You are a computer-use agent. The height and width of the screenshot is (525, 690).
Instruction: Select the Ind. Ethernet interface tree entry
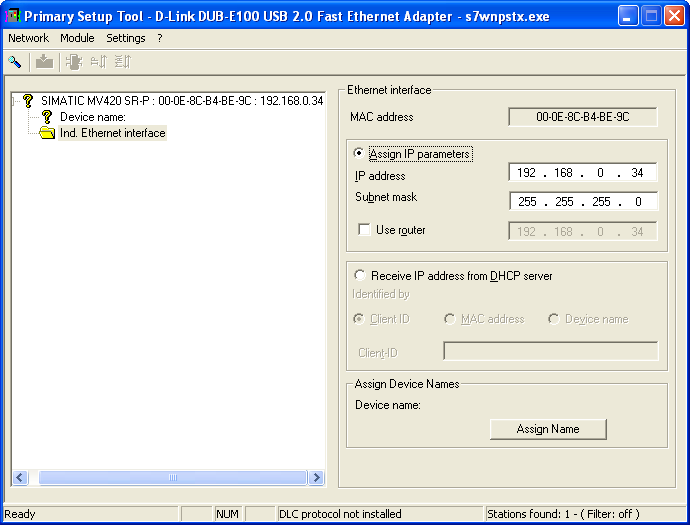113,133
